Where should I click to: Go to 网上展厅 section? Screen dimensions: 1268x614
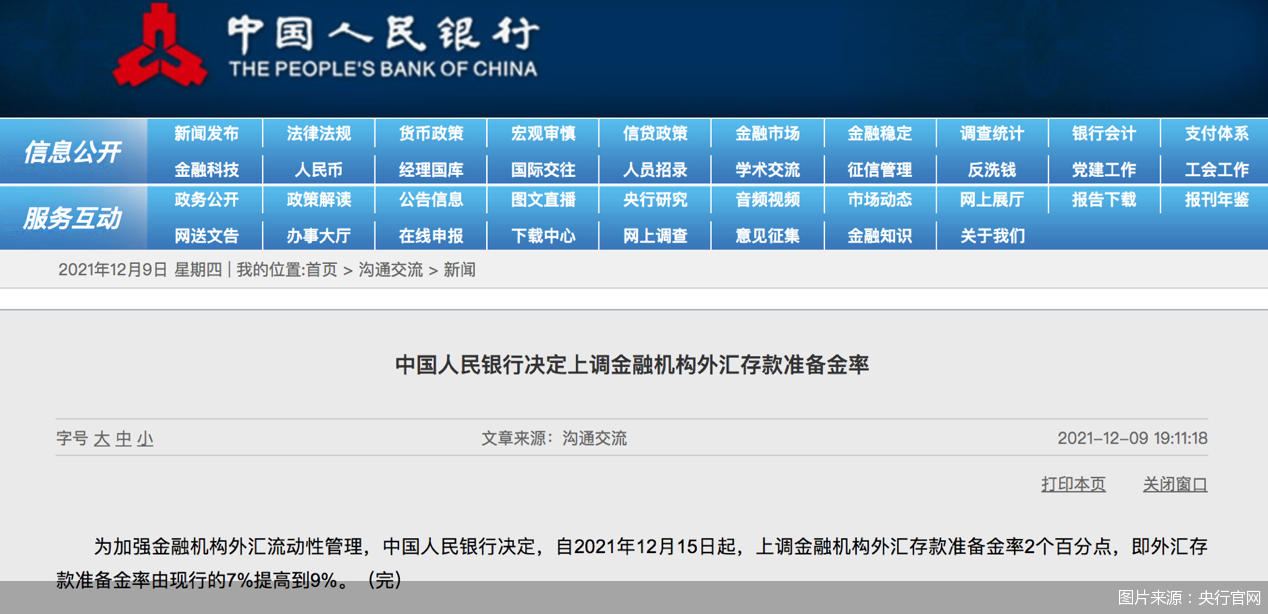coord(992,200)
